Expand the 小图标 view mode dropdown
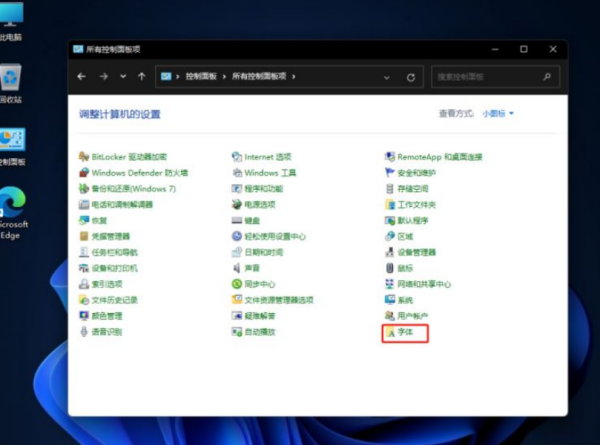 point(498,114)
